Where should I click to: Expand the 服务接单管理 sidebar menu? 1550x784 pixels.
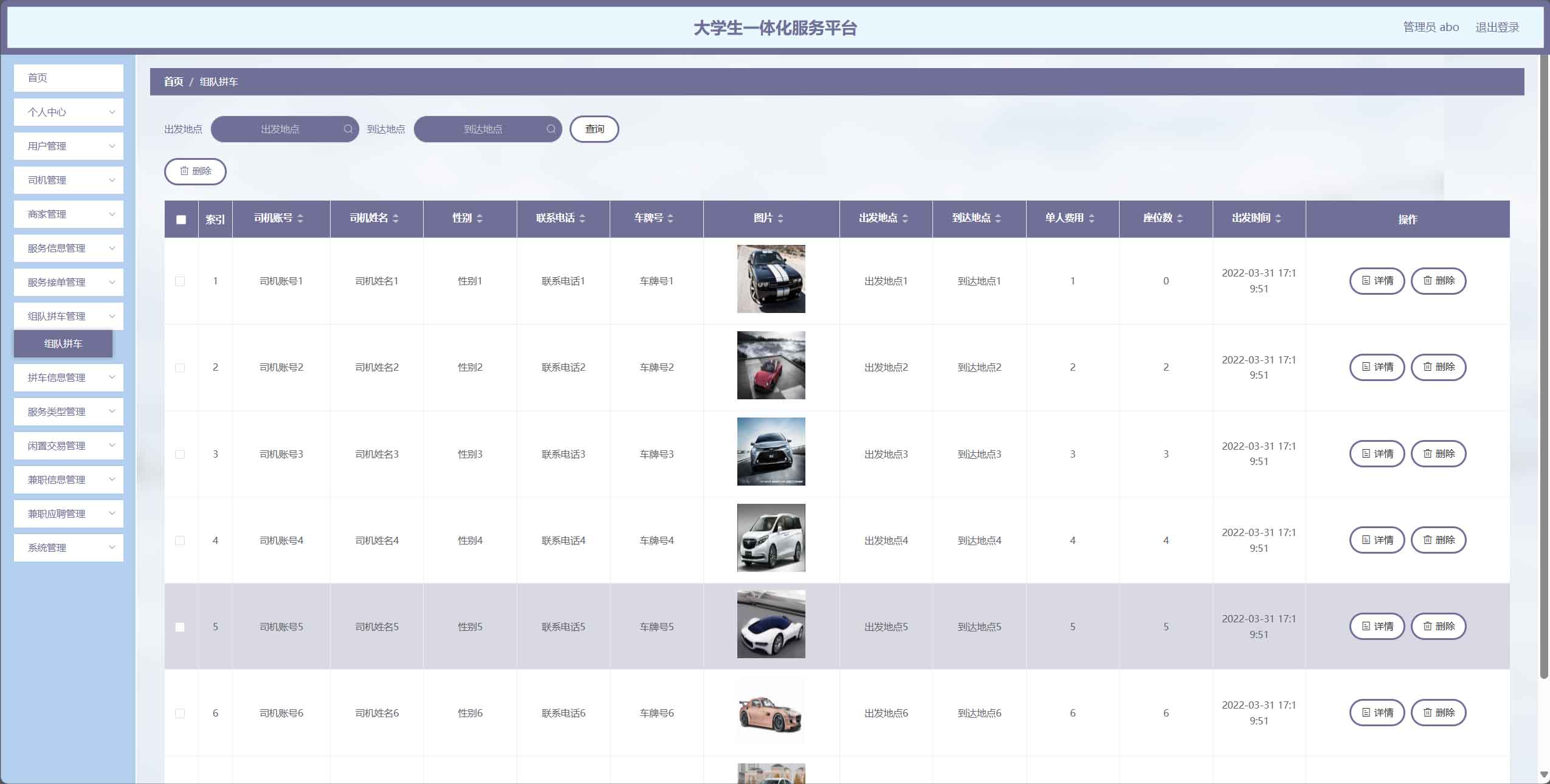pyautogui.click(x=69, y=283)
